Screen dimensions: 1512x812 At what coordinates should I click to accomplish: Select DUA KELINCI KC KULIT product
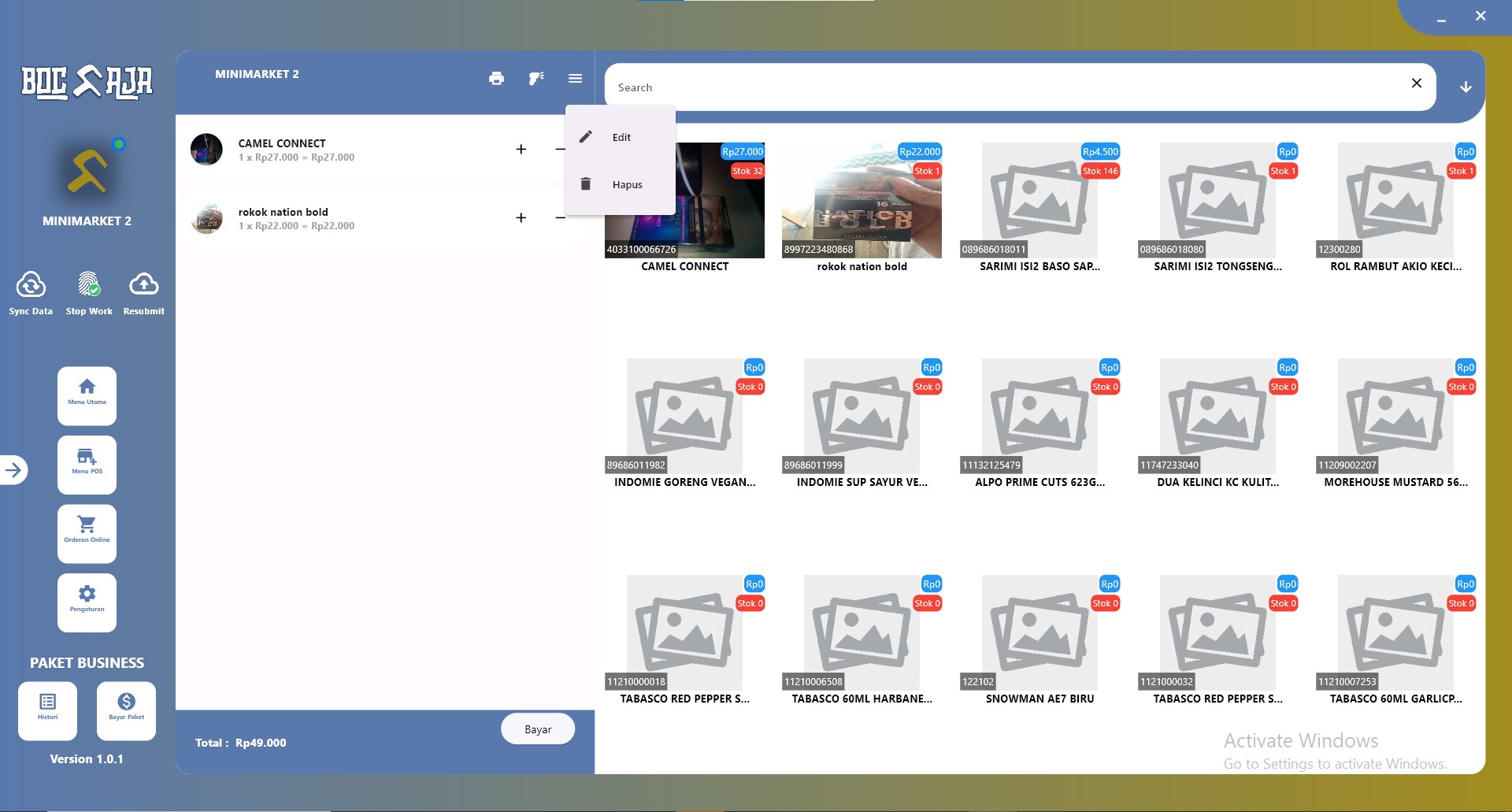tap(1217, 424)
